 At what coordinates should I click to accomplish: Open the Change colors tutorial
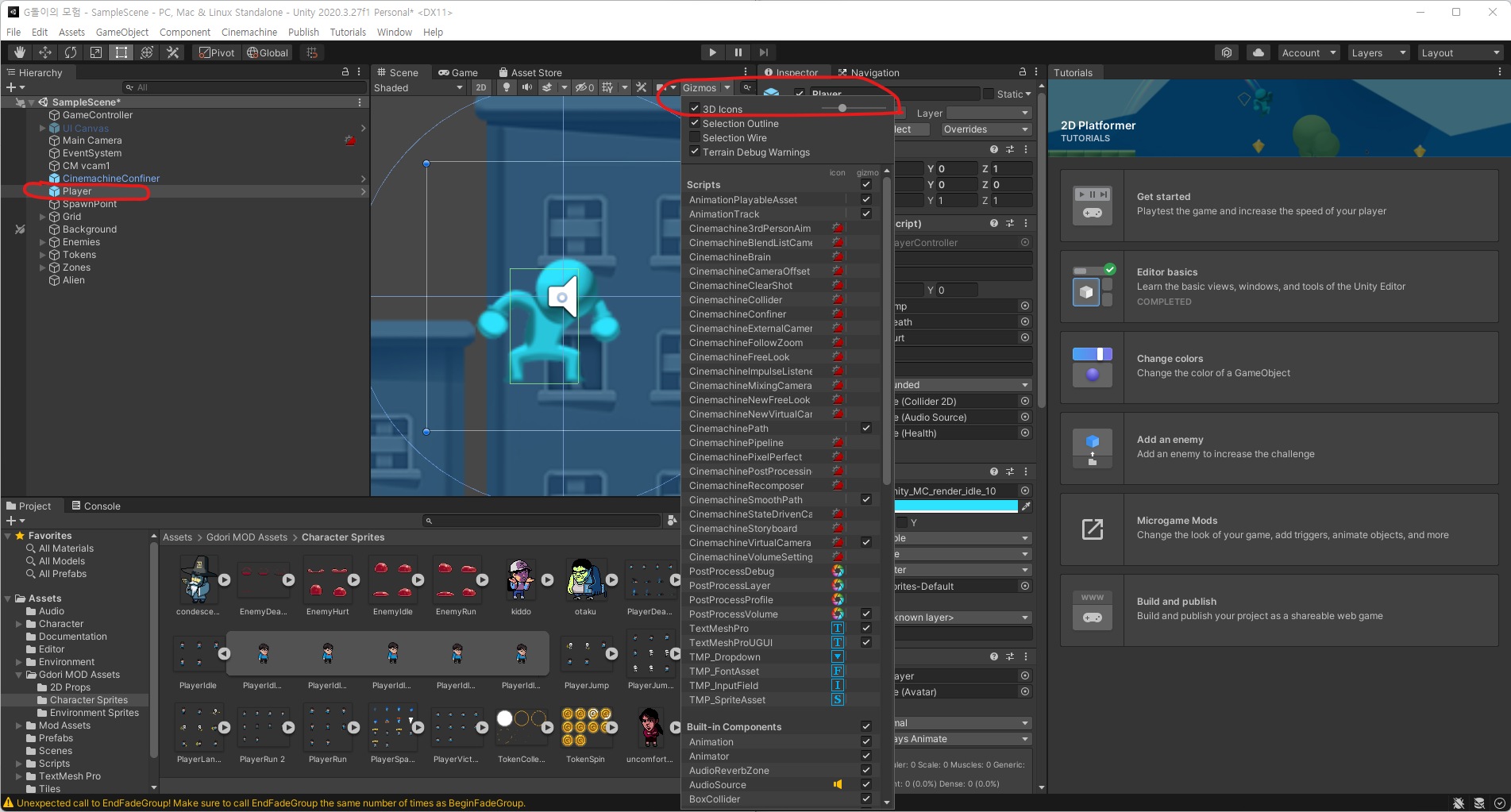coord(1279,367)
